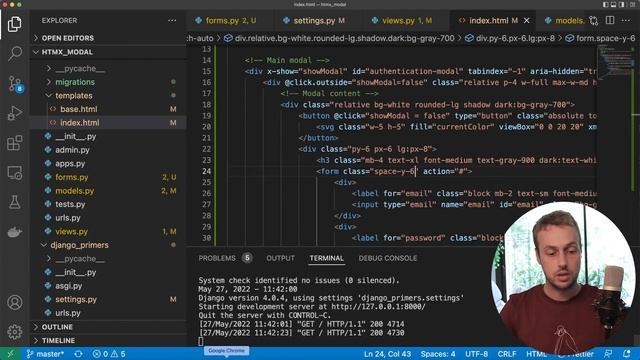Open admin.py file
Image resolution: width=640 pixels, height=360 pixels.
click(x=109, y=150)
